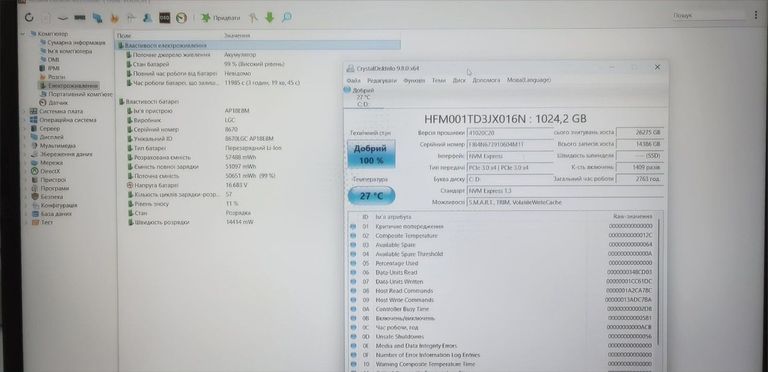Click the flame stability test toolbar icon

click(115, 18)
